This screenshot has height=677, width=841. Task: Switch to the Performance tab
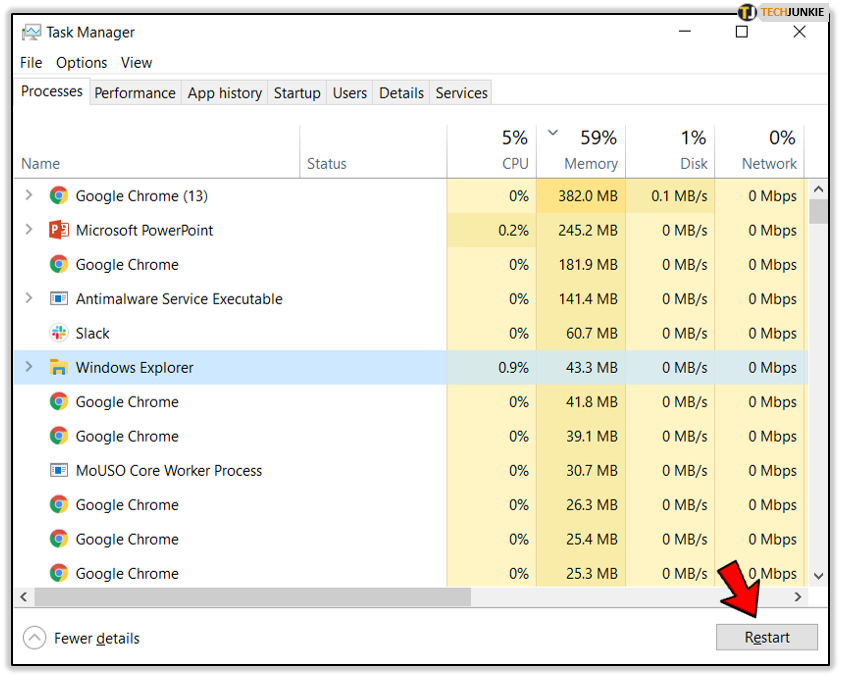pyautogui.click(x=135, y=93)
